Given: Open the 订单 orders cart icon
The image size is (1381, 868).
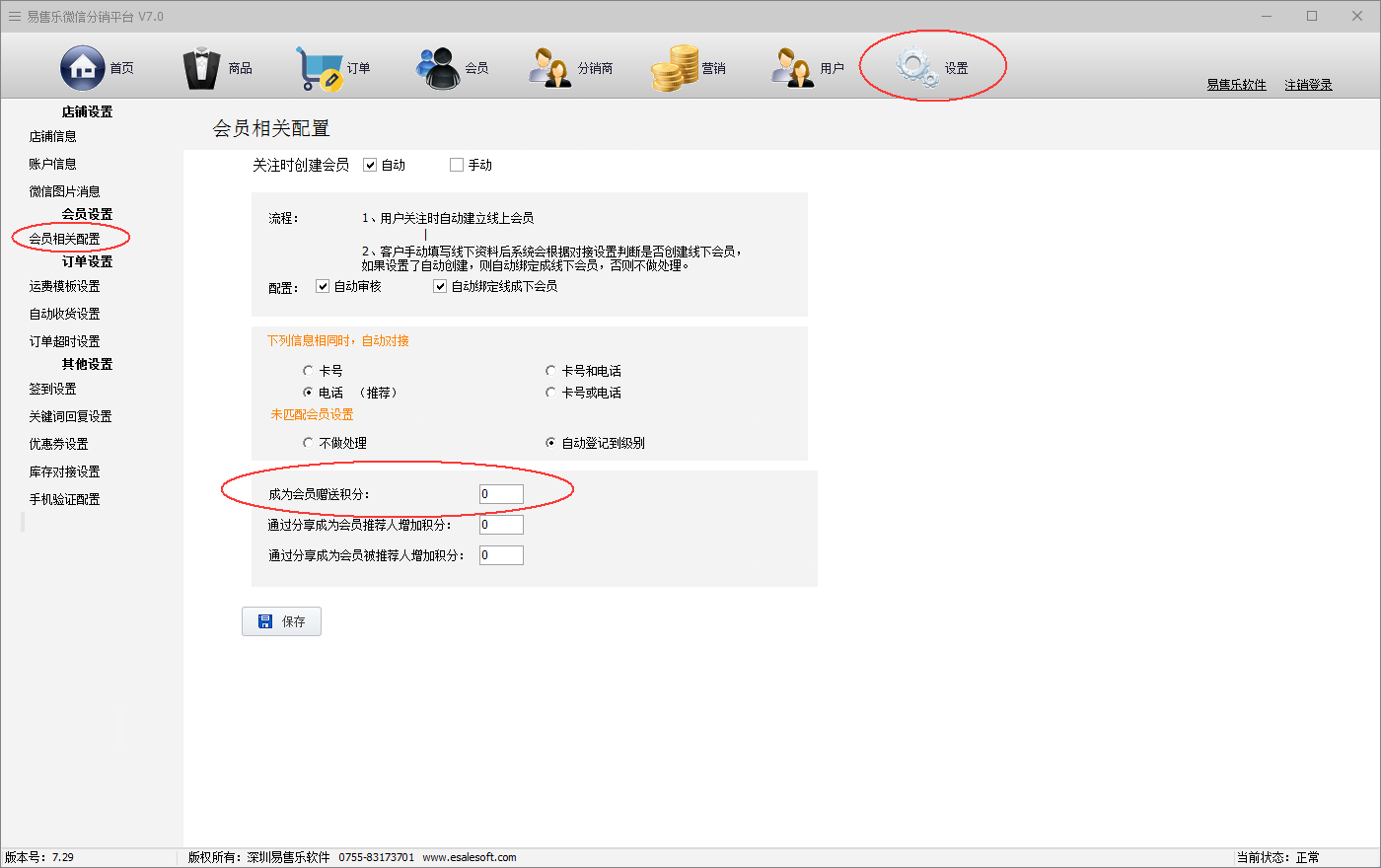Looking at the screenshot, I should (x=320, y=68).
